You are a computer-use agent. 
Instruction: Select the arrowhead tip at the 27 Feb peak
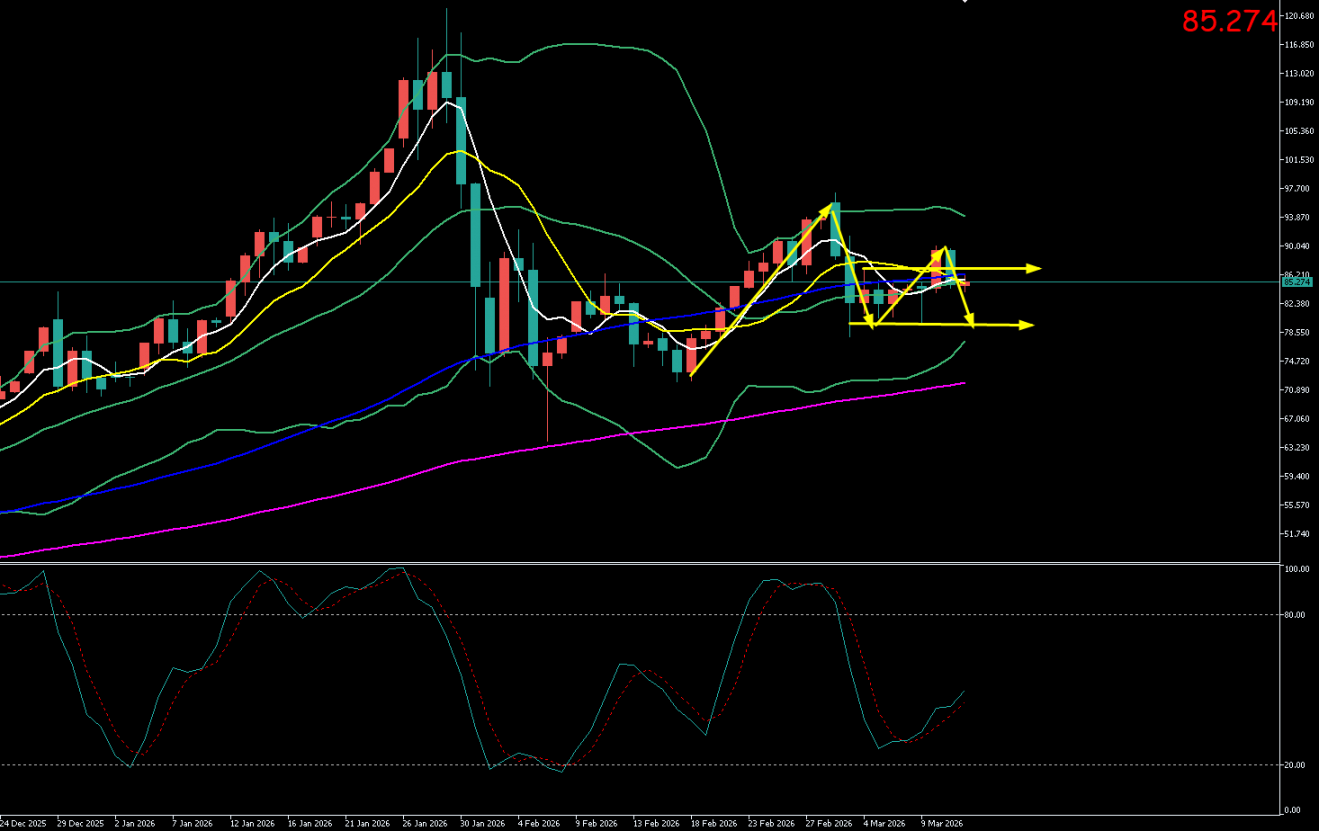click(829, 208)
